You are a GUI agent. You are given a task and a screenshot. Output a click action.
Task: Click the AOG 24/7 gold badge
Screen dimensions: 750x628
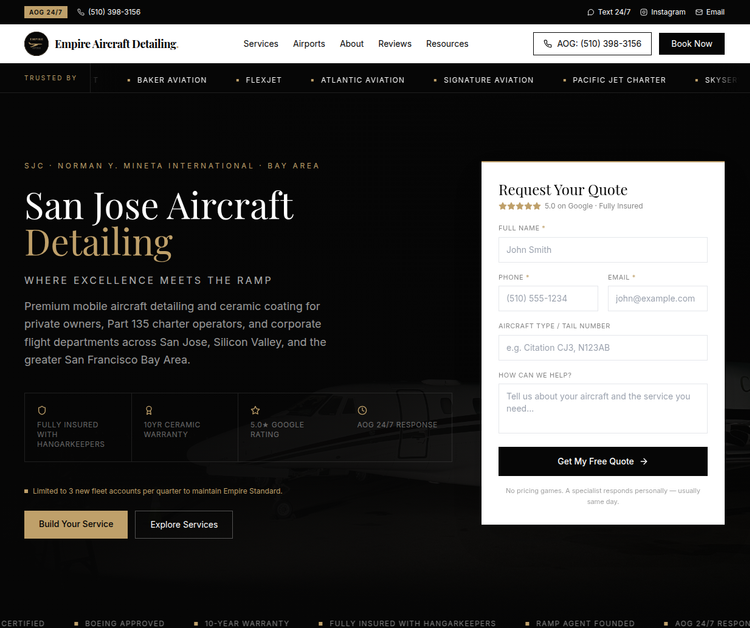46,12
